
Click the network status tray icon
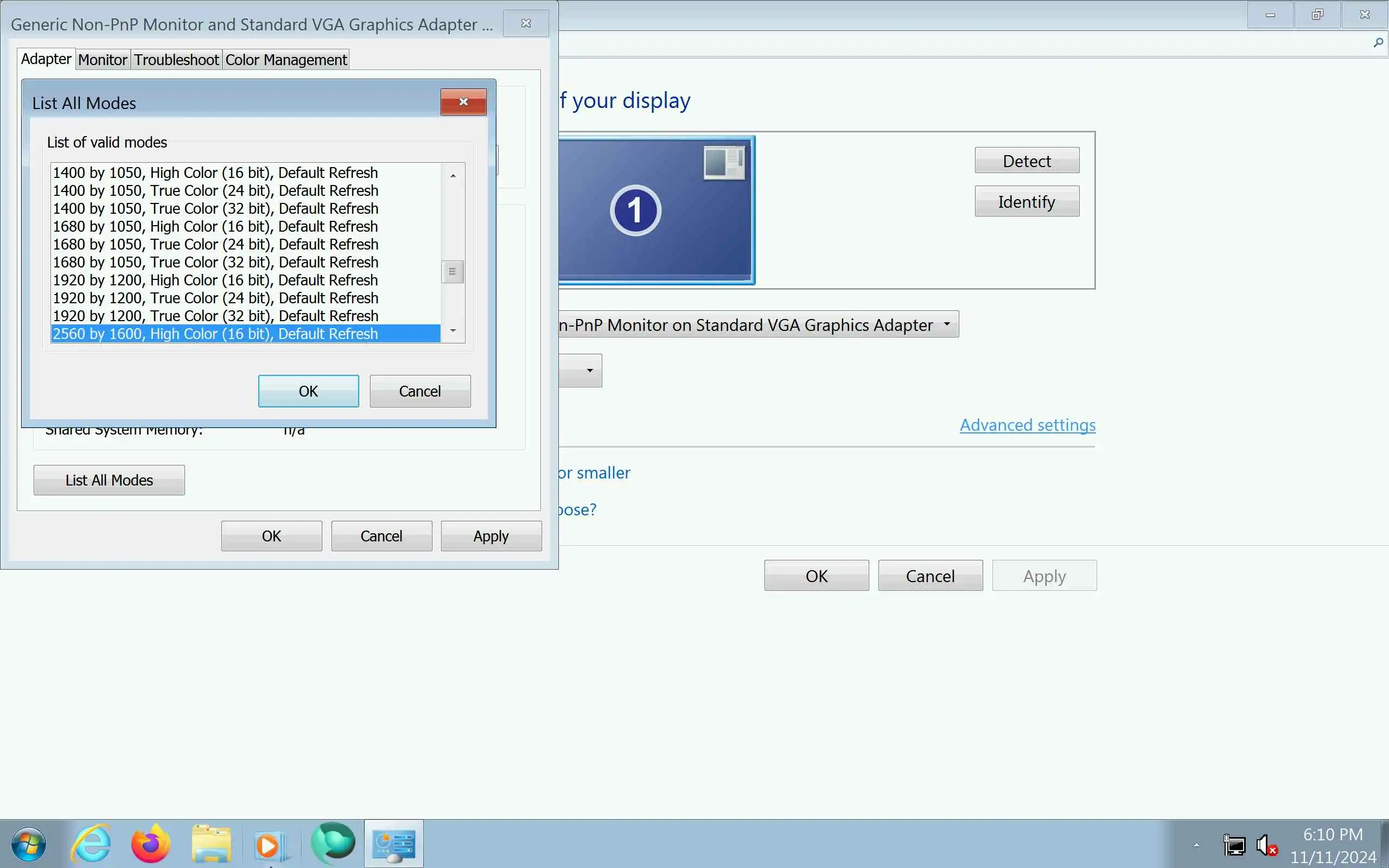pyautogui.click(x=1234, y=845)
